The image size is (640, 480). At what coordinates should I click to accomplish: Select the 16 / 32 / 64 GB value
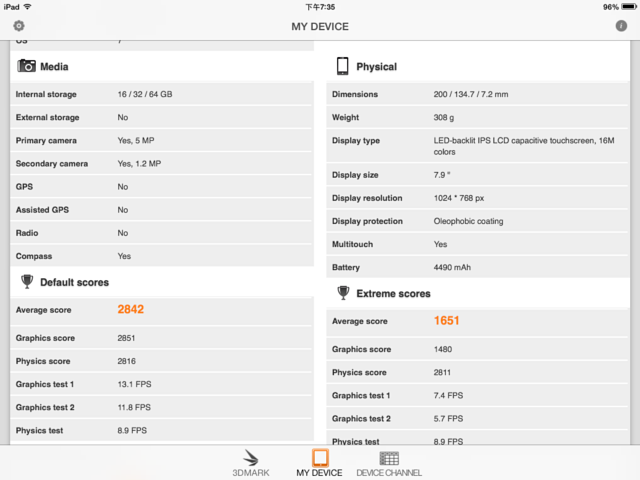145,94
